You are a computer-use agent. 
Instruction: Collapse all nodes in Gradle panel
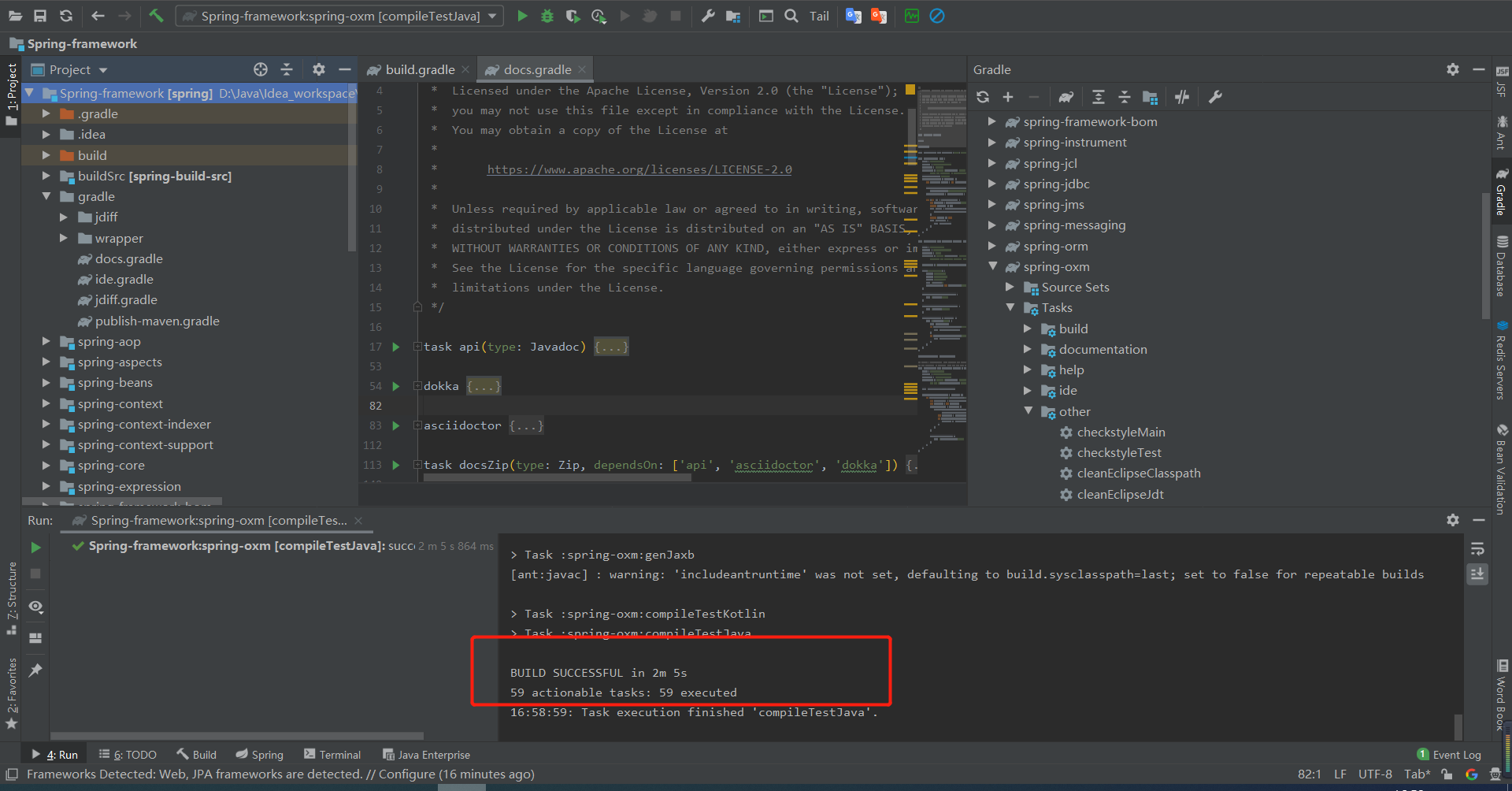pyautogui.click(x=1125, y=97)
